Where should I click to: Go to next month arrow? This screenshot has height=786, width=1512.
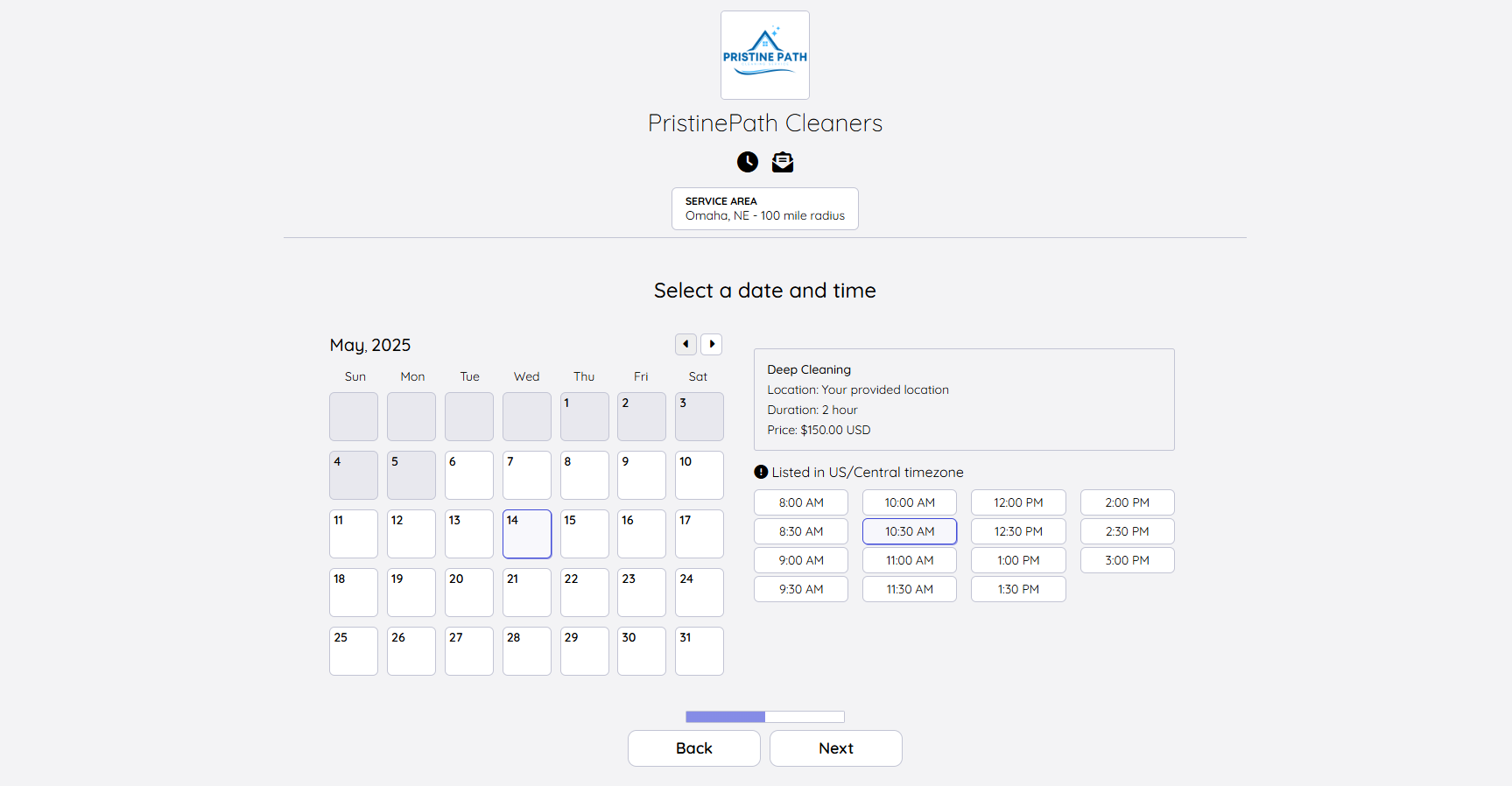[712, 344]
